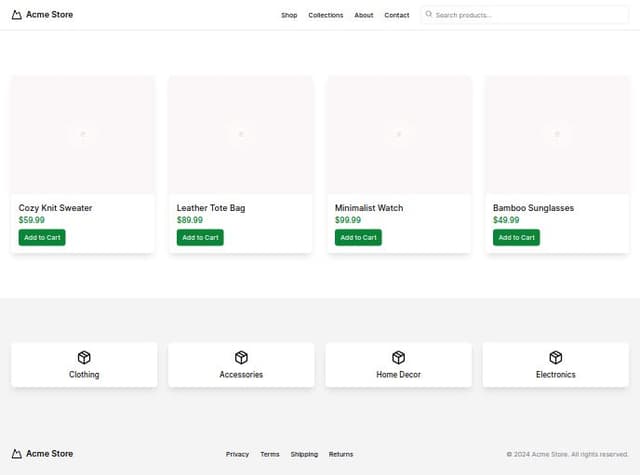Click the Accessories category box icon
Screen dimensions: 640x475
(241, 357)
